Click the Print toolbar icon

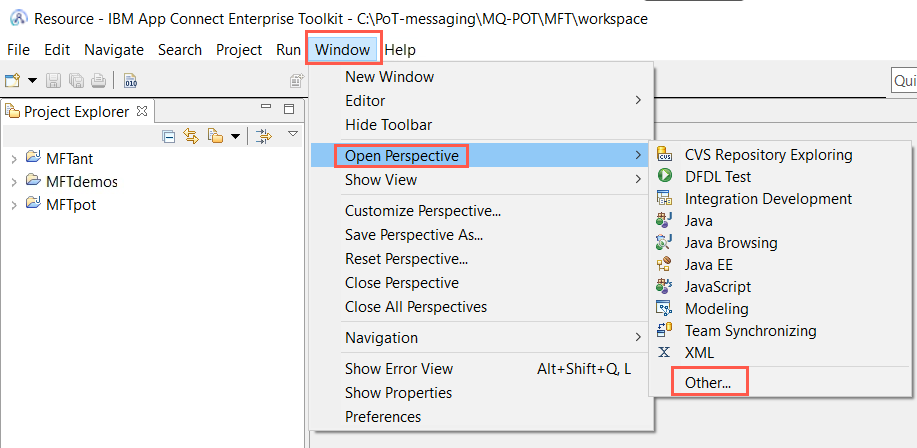[98, 81]
